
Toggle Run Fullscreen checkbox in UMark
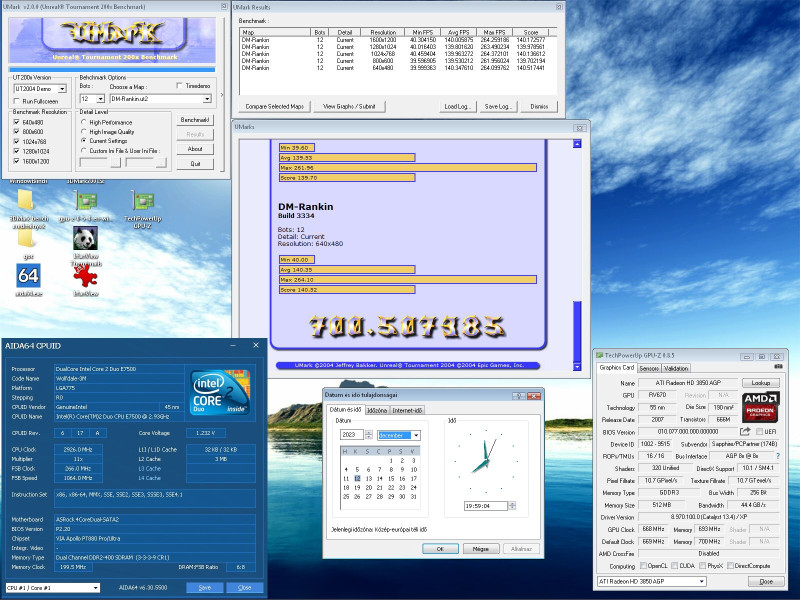tap(17, 101)
